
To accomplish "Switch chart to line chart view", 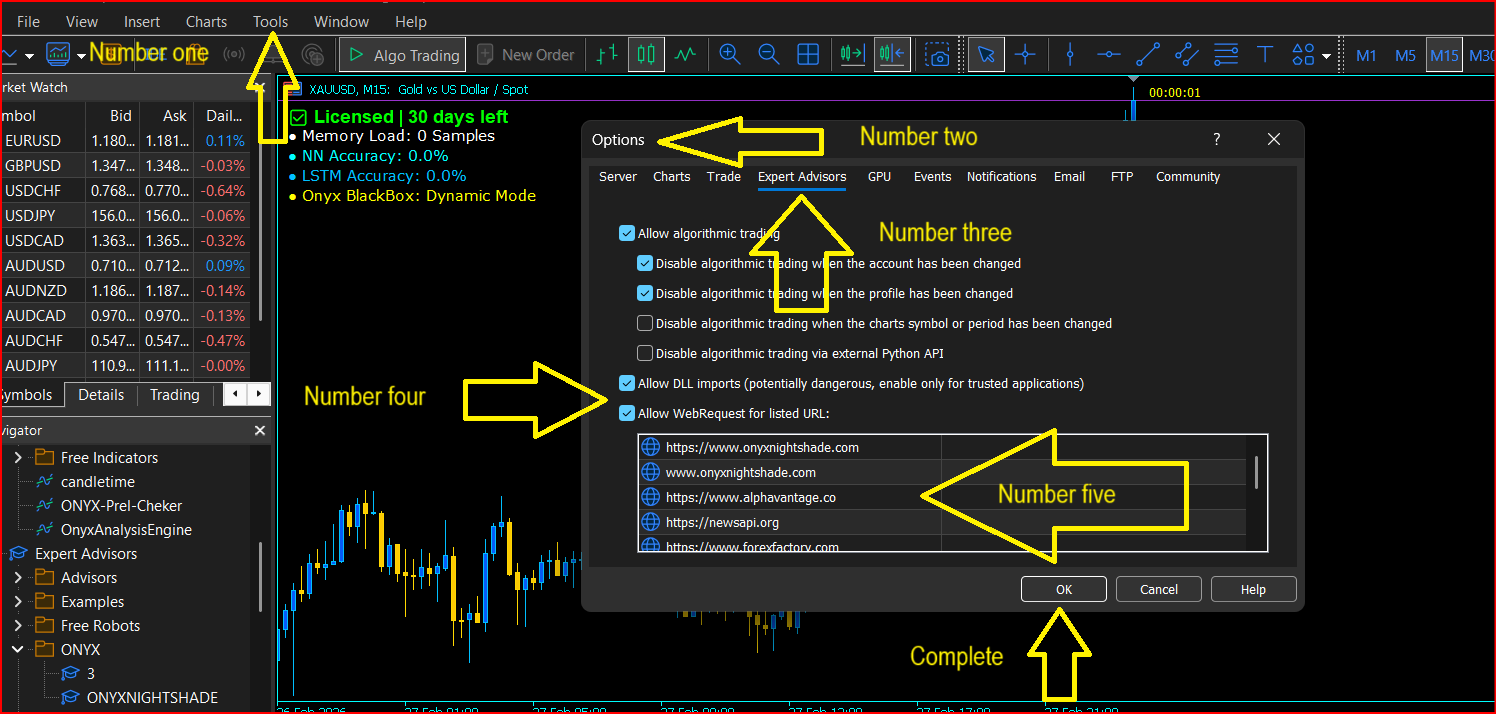I will pos(685,55).
